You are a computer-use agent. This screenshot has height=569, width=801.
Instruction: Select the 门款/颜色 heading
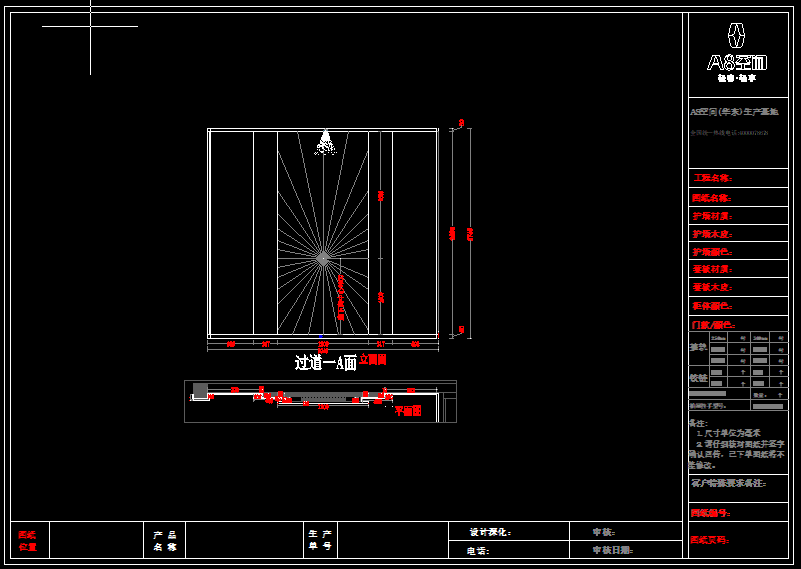[x=713, y=325]
